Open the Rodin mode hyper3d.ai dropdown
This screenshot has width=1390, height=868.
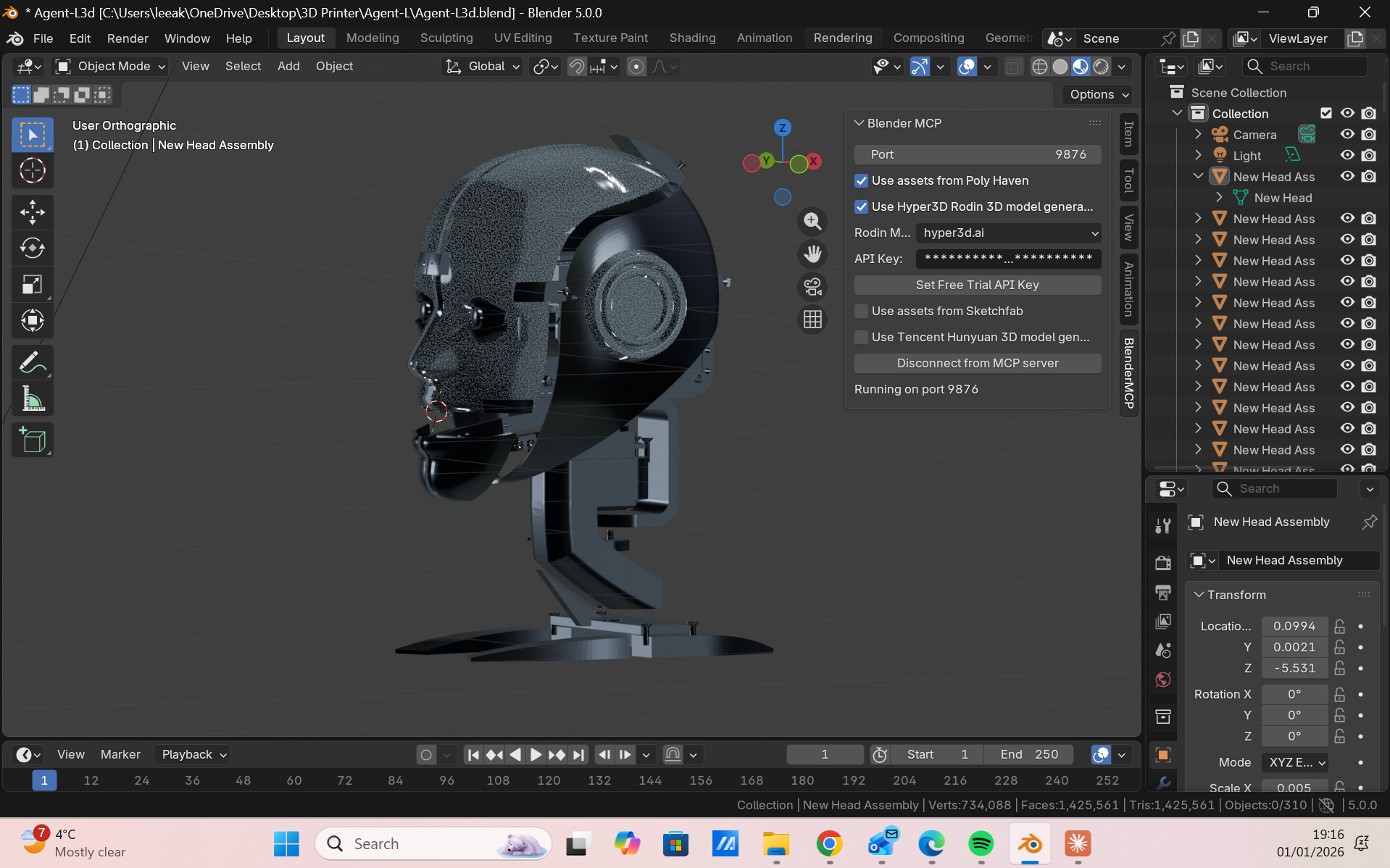[1009, 233]
